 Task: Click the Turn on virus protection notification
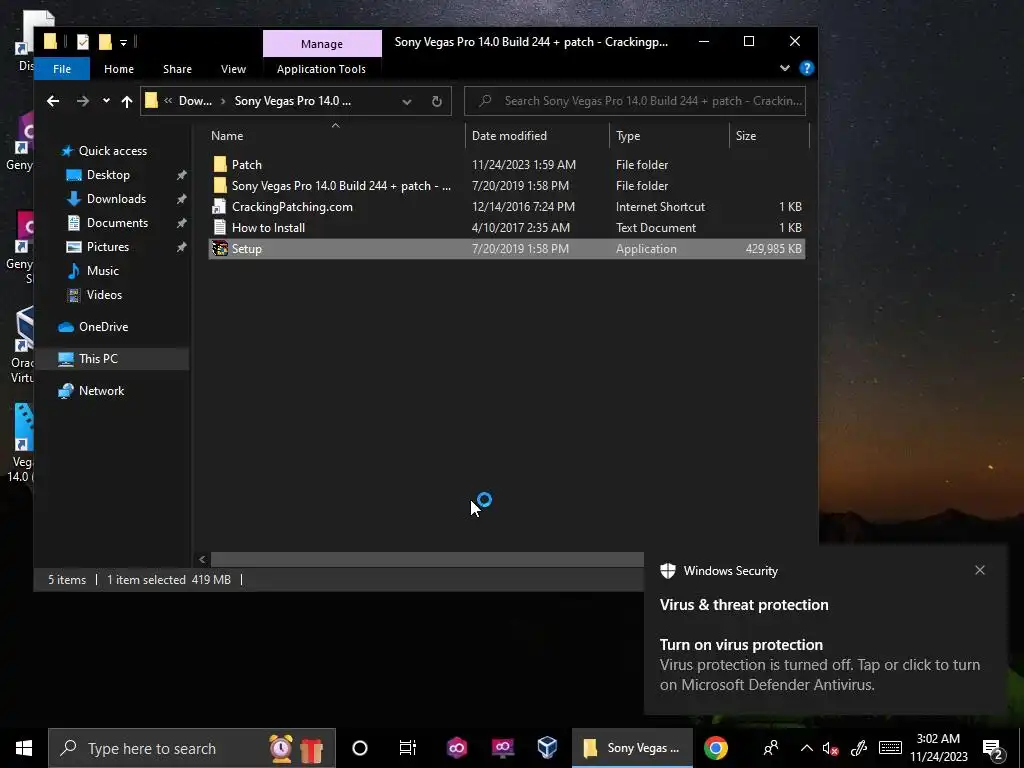click(825, 664)
